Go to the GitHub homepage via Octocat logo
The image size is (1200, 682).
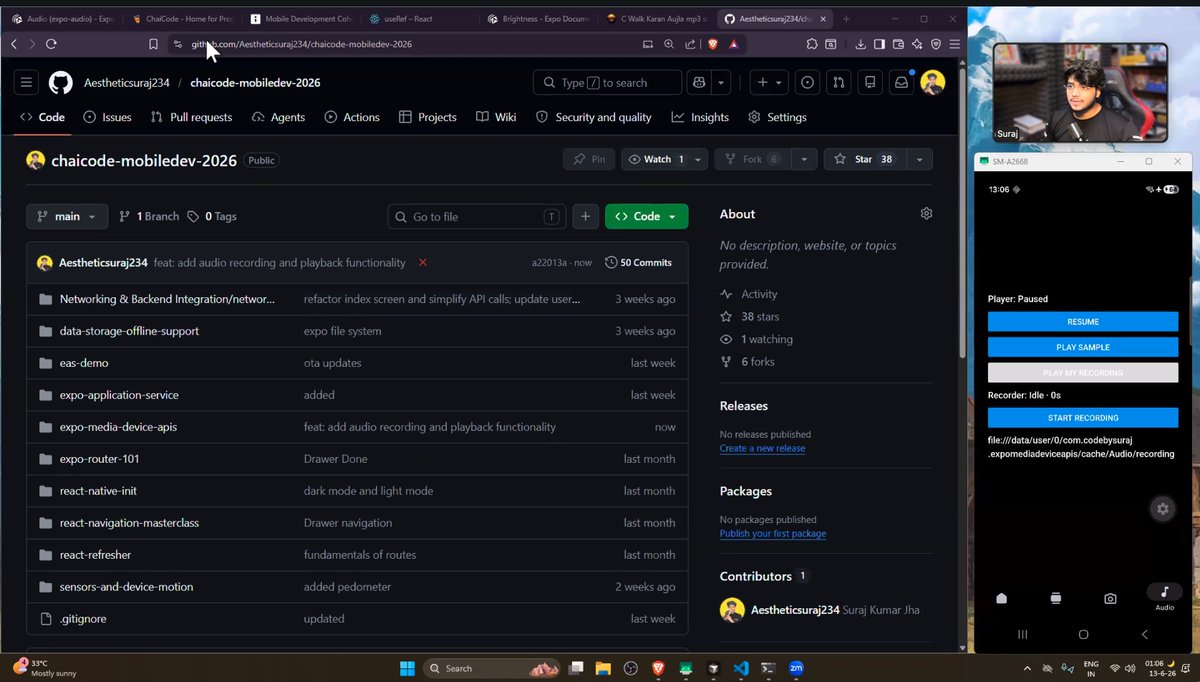60,83
